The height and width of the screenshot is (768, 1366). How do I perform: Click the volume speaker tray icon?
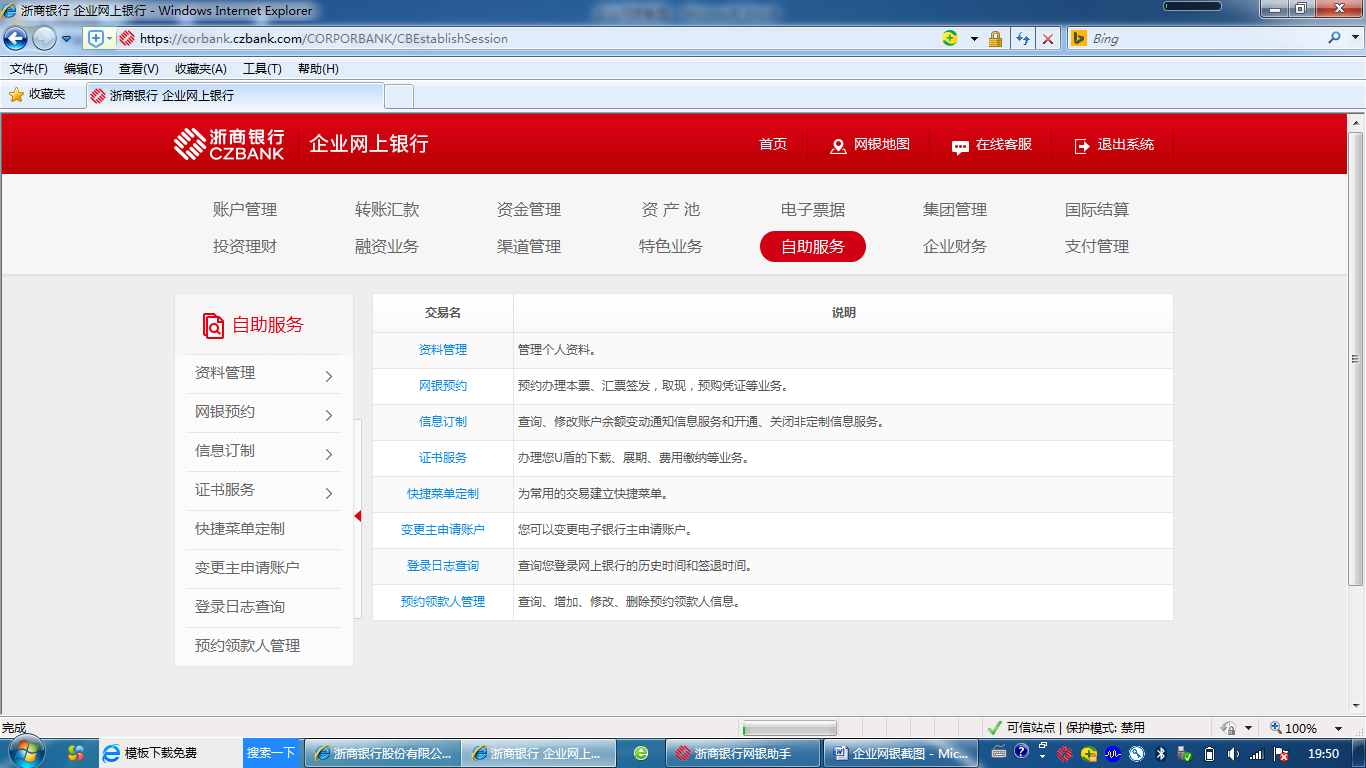[x=1233, y=754]
